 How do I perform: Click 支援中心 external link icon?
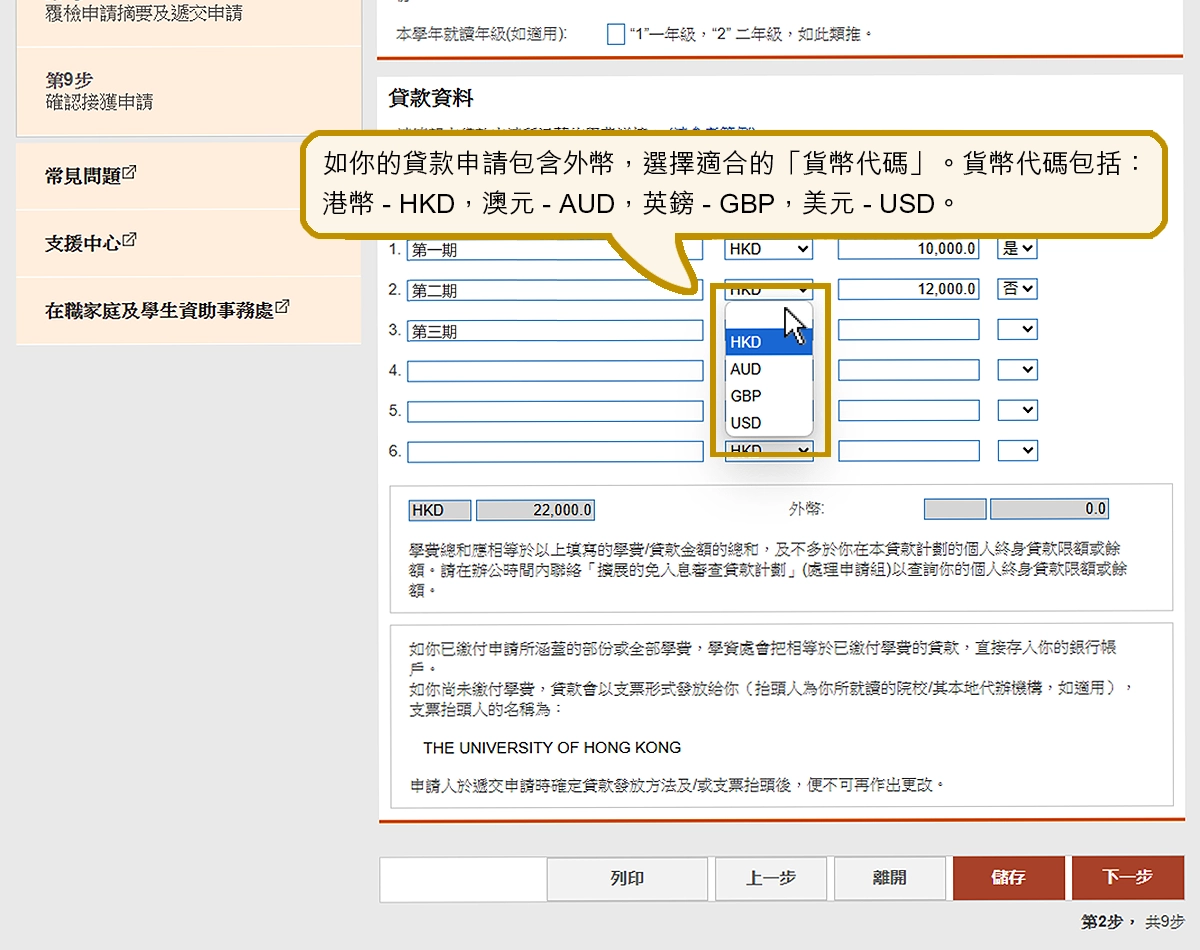point(129,240)
